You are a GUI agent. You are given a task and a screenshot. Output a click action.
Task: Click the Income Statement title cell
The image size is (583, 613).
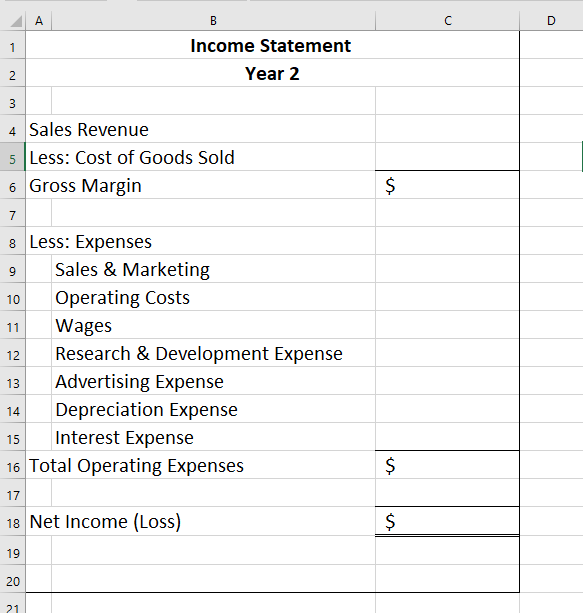(x=273, y=45)
